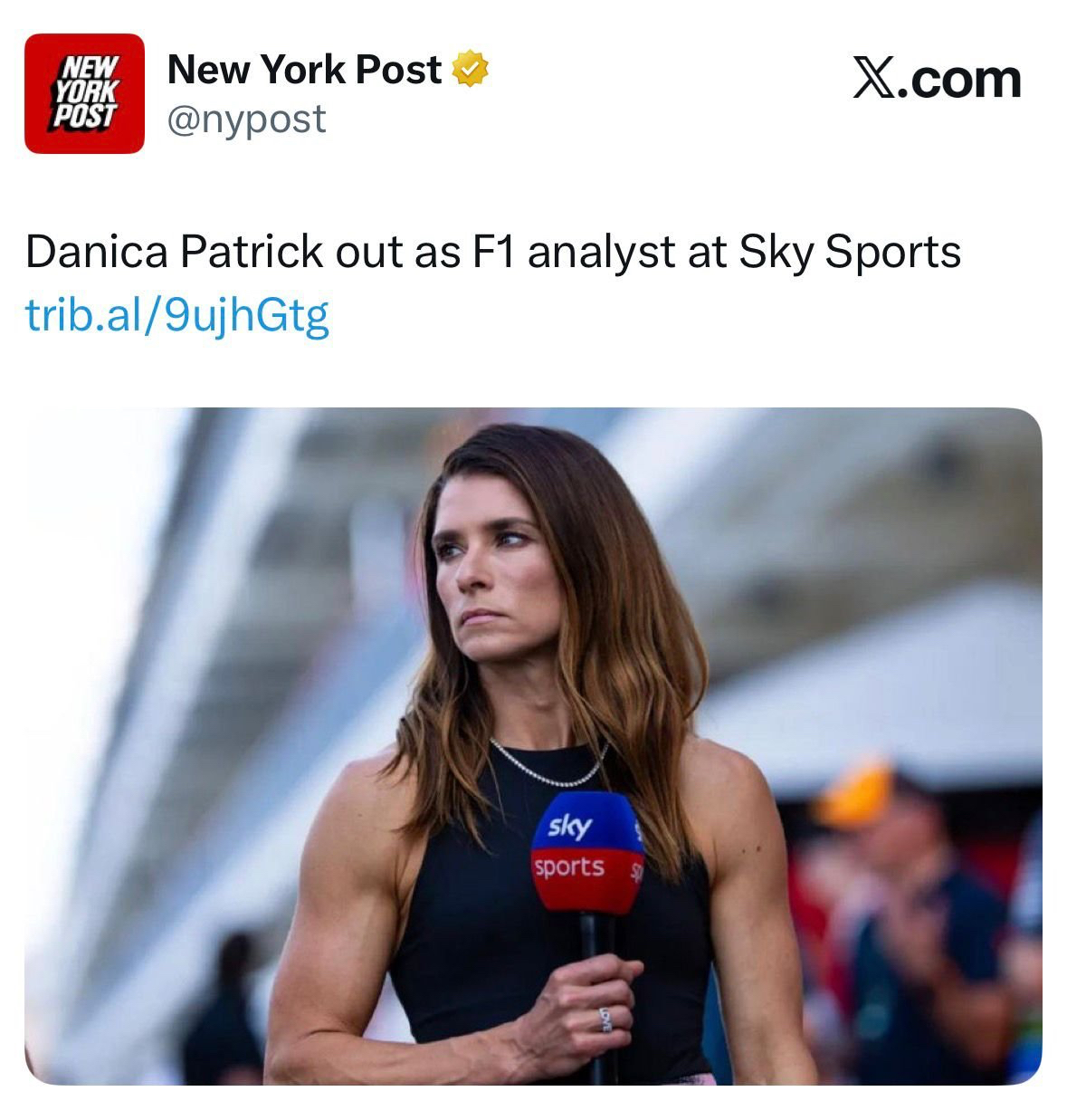
Task: Click the word "analyst" in the tweet
Action: pyautogui.click(x=601, y=252)
